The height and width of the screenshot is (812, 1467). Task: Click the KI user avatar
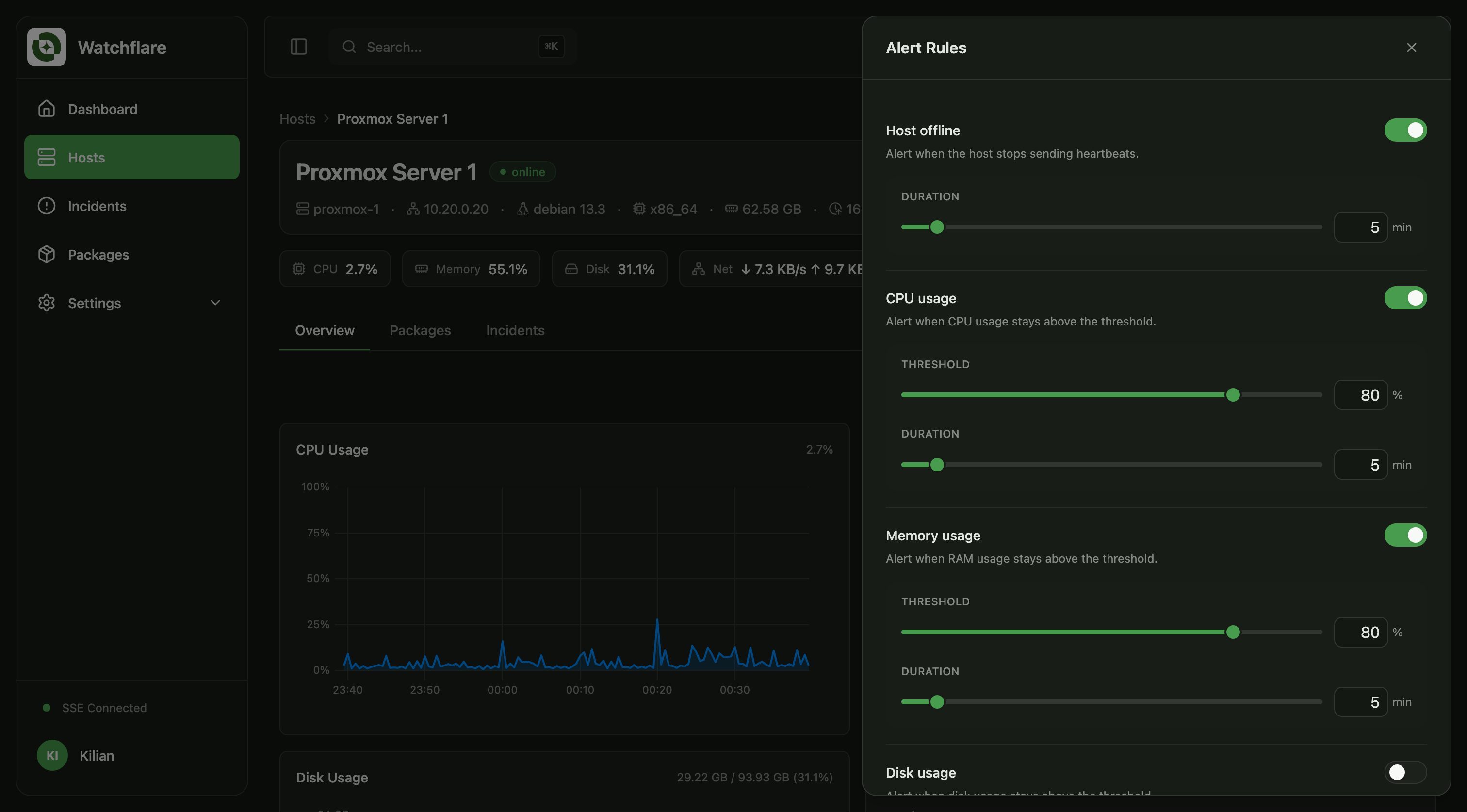pyautogui.click(x=52, y=755)
